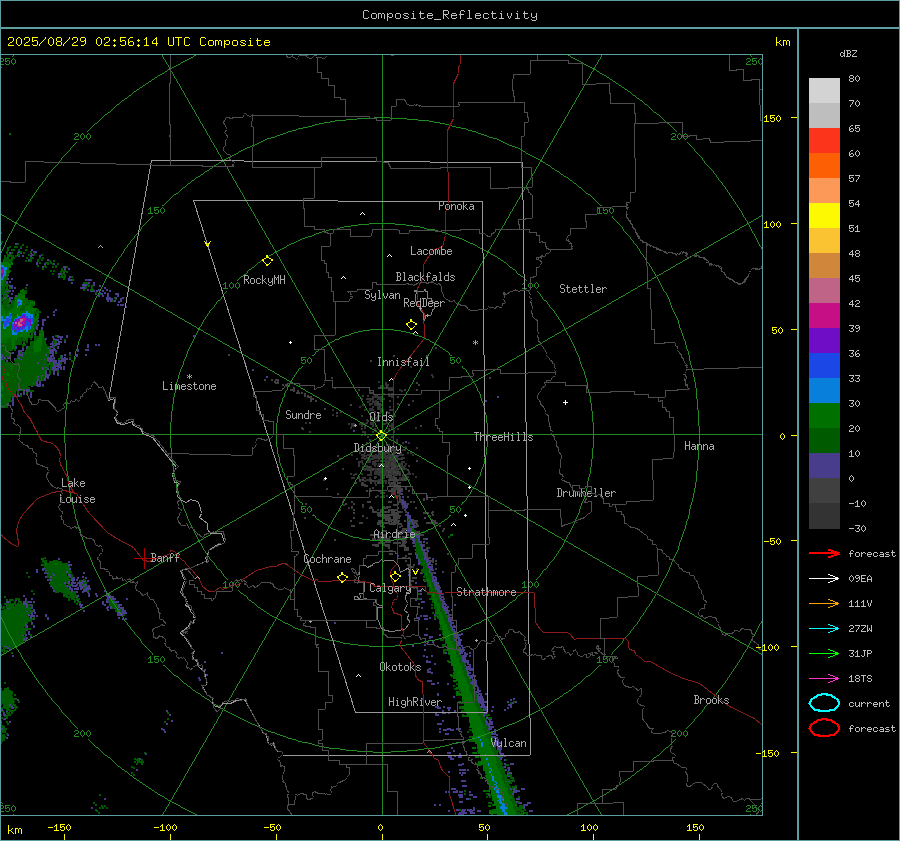Select the Innisfail label
The width and height of the screenshot is (900, 841).
tap(403, 362)
